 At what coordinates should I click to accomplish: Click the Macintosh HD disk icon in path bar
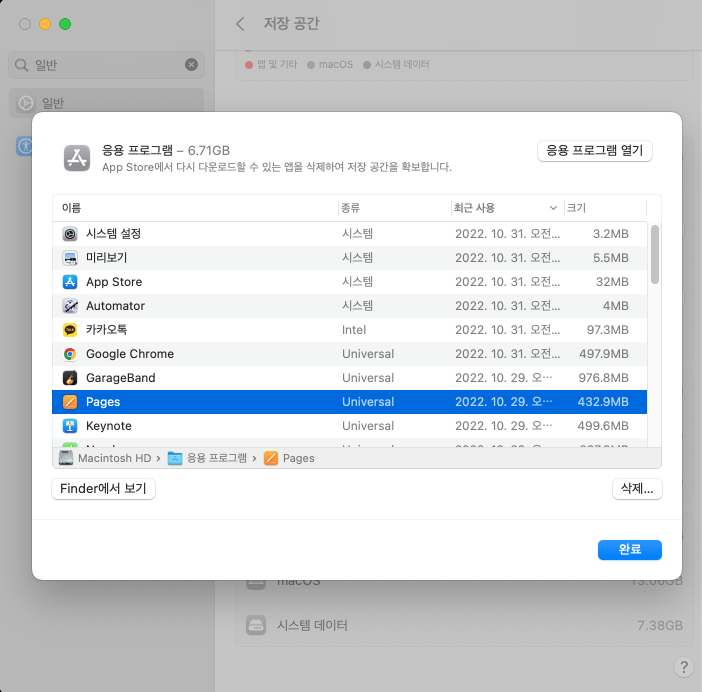point(66,458)
